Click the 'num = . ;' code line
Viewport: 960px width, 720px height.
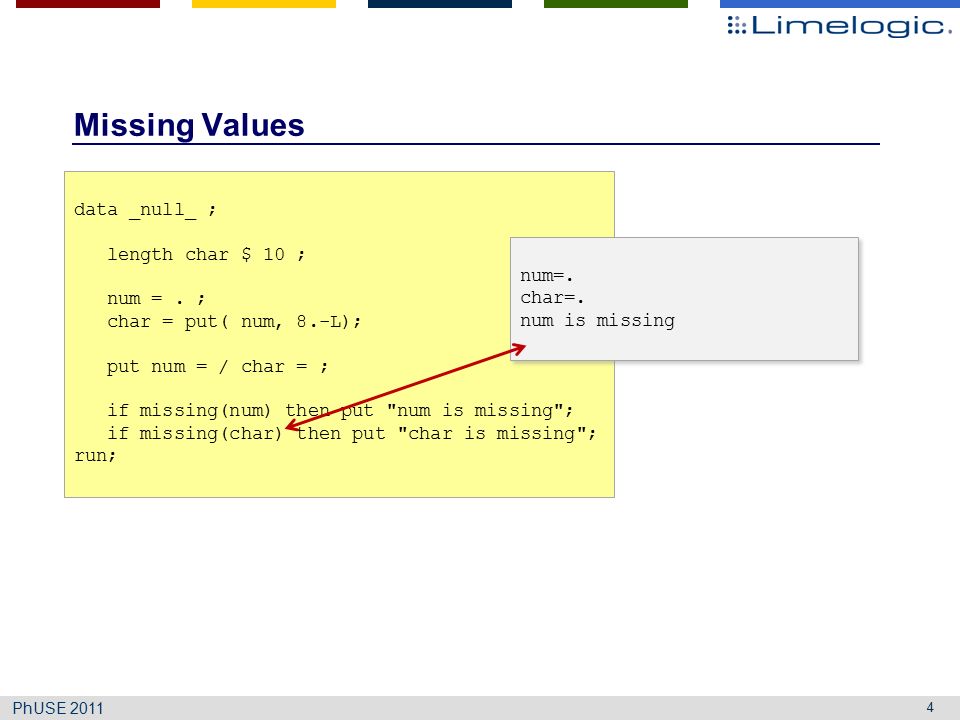coord(156,299)
